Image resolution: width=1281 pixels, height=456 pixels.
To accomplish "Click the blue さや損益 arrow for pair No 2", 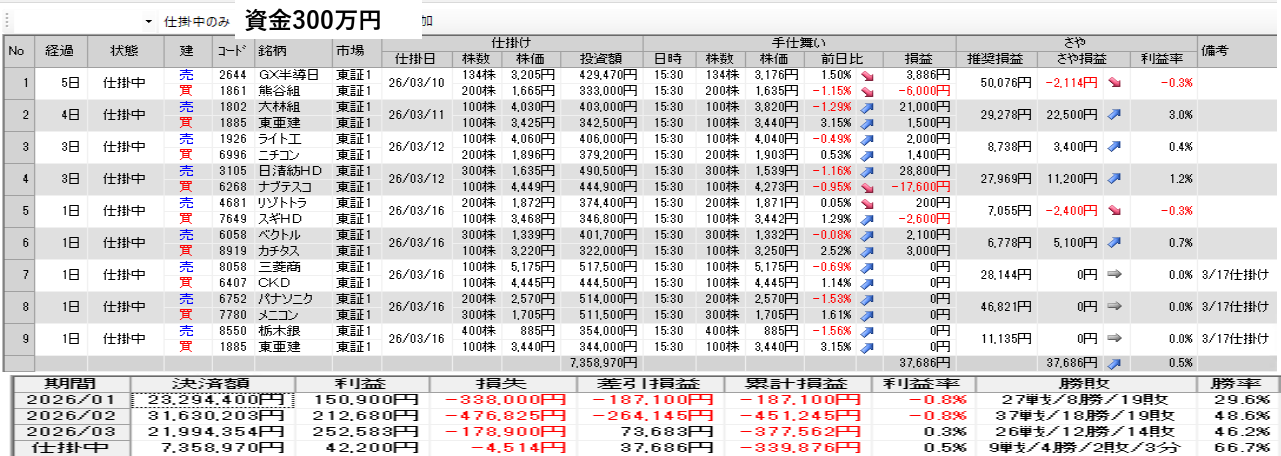I will click(x=1114, y=114).
